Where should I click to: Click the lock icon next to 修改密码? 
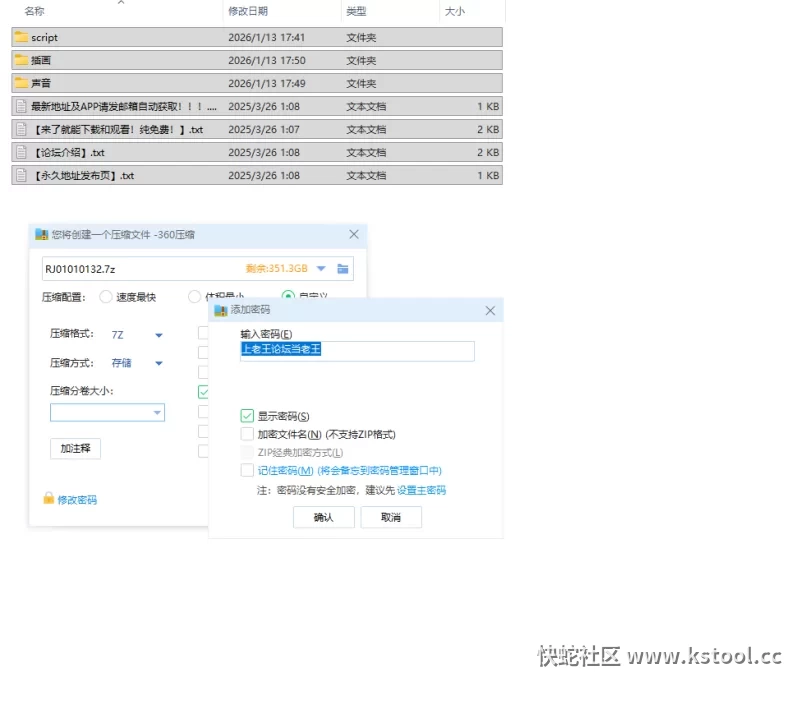(x=48, y=498)
